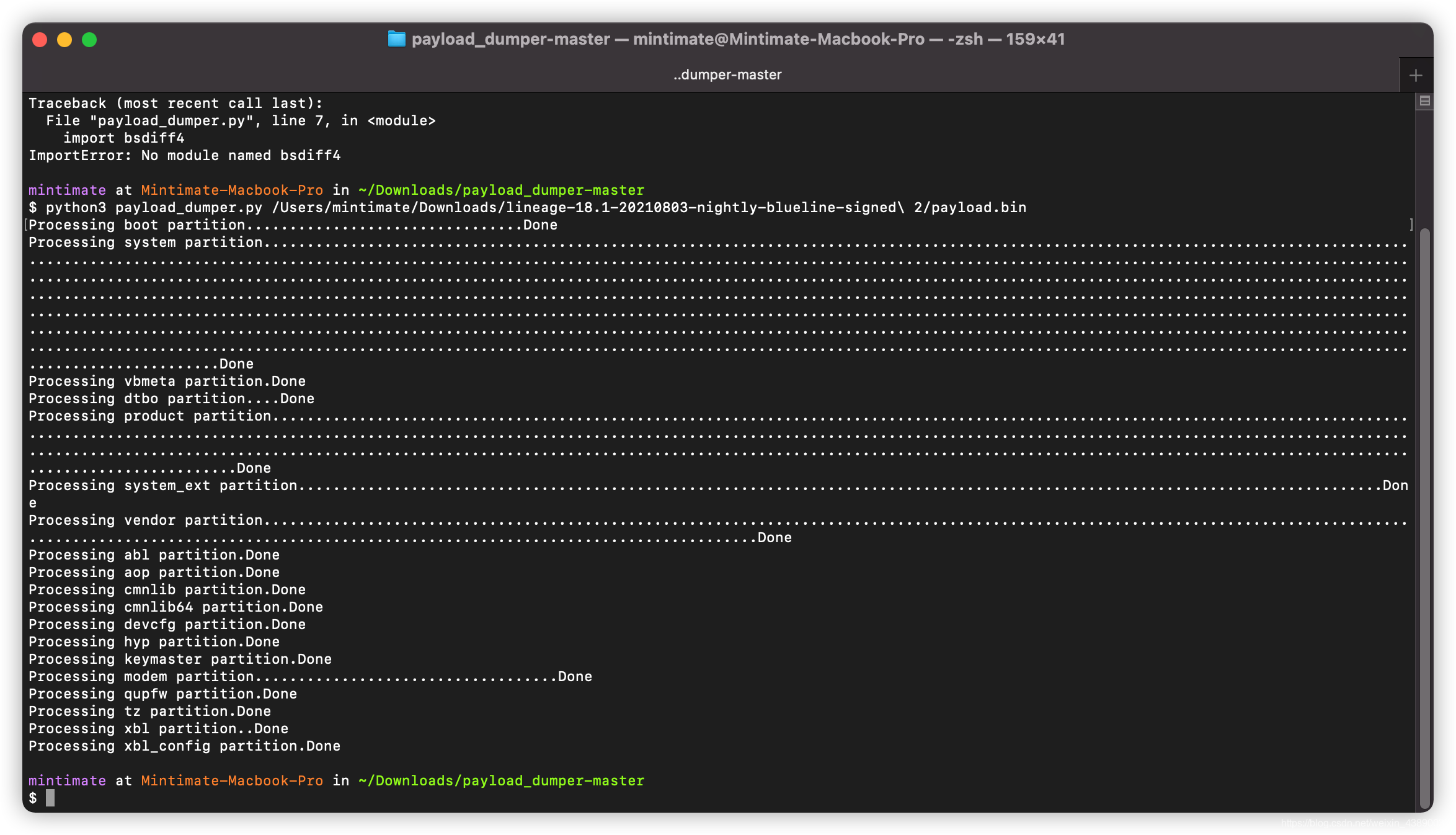
Task: Click the 'Traceback (most recent call last):' line
Action: click(x=176, y=103)
